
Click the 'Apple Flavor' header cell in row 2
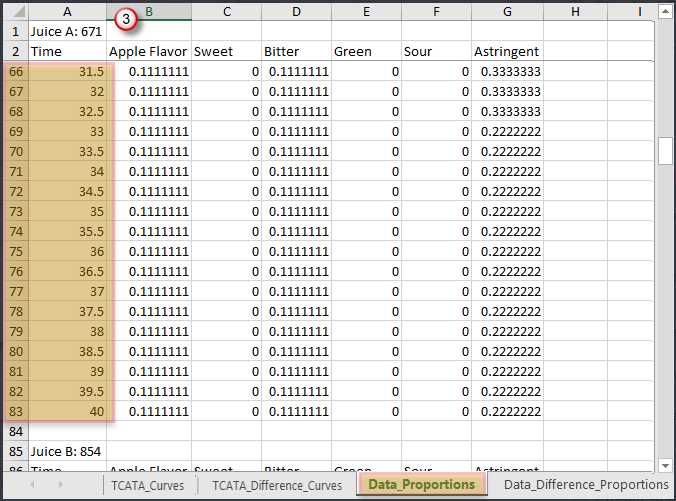(149, 51)
